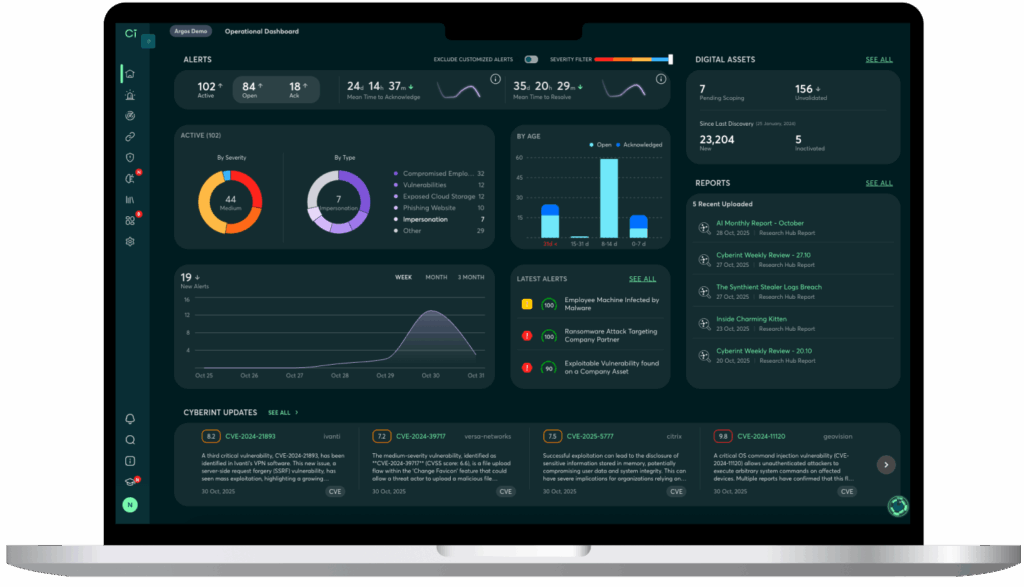This screenshot has width=1024, height=587.
Task: Switch New Alerts chart to 3 Month
Action: tap(471, 277)
